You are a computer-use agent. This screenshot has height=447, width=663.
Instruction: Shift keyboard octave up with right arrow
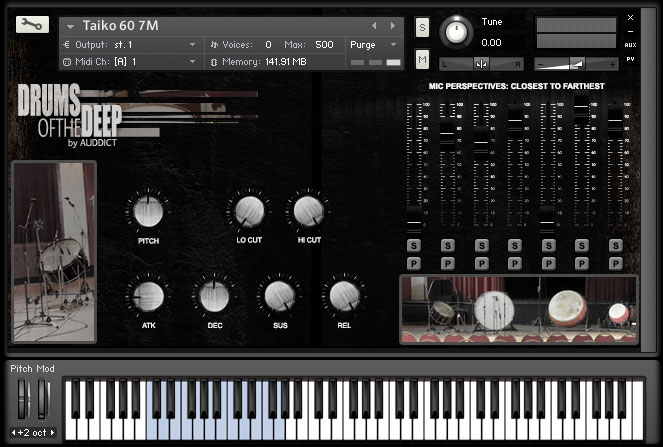pyautogui.click(x=52, y=433)
